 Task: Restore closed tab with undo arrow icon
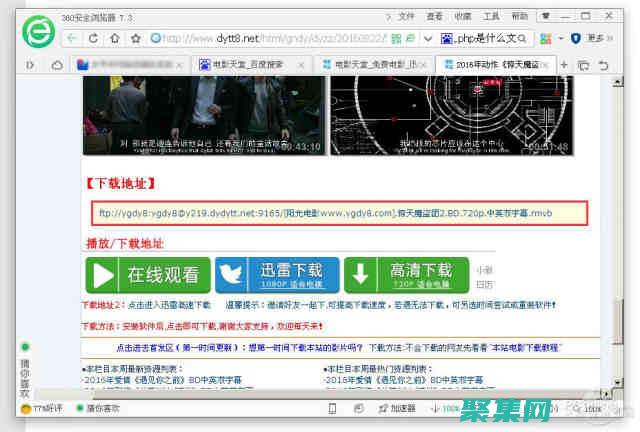coord(603,65)
